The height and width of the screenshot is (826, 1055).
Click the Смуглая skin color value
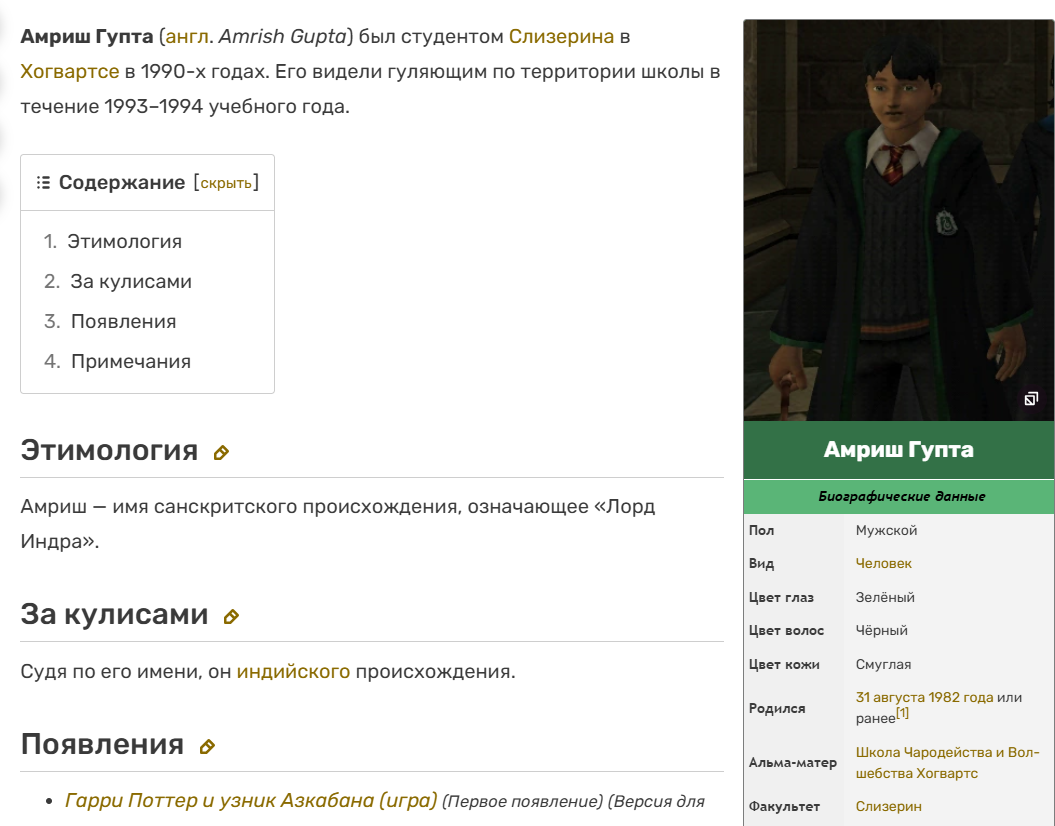(883, 664)
